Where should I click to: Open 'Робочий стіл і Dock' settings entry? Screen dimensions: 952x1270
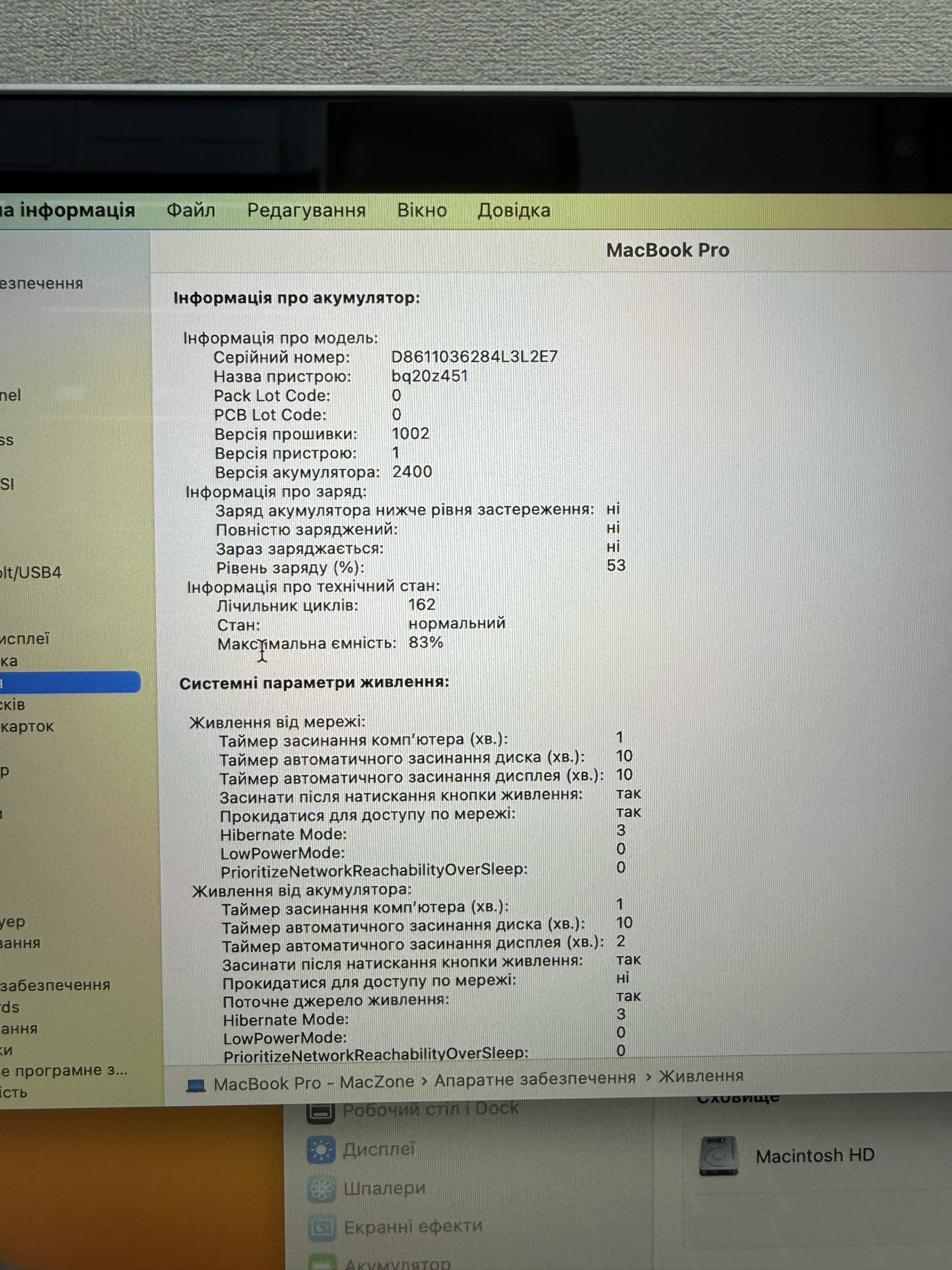point(430,1109)
